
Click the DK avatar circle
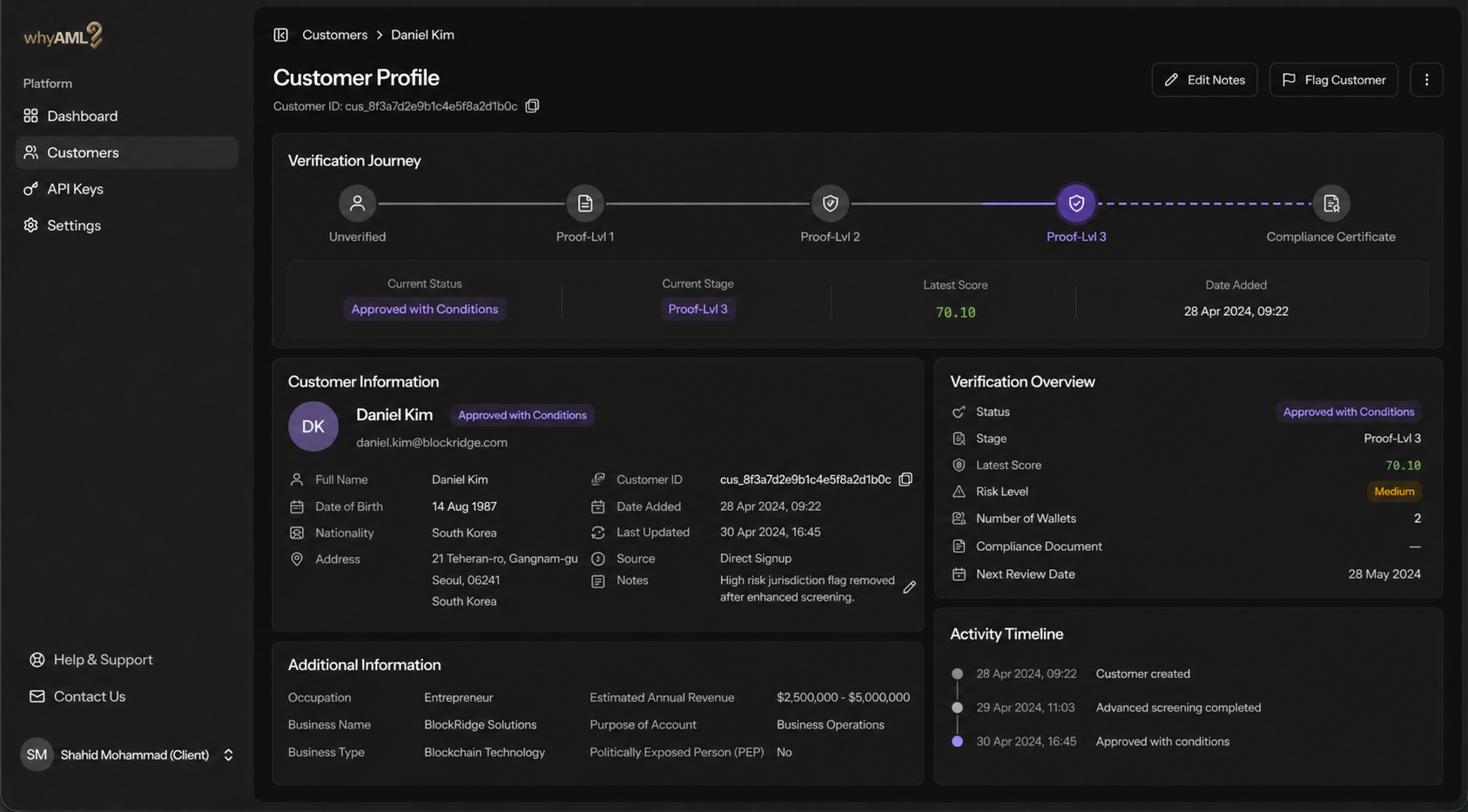click(313, 426)
